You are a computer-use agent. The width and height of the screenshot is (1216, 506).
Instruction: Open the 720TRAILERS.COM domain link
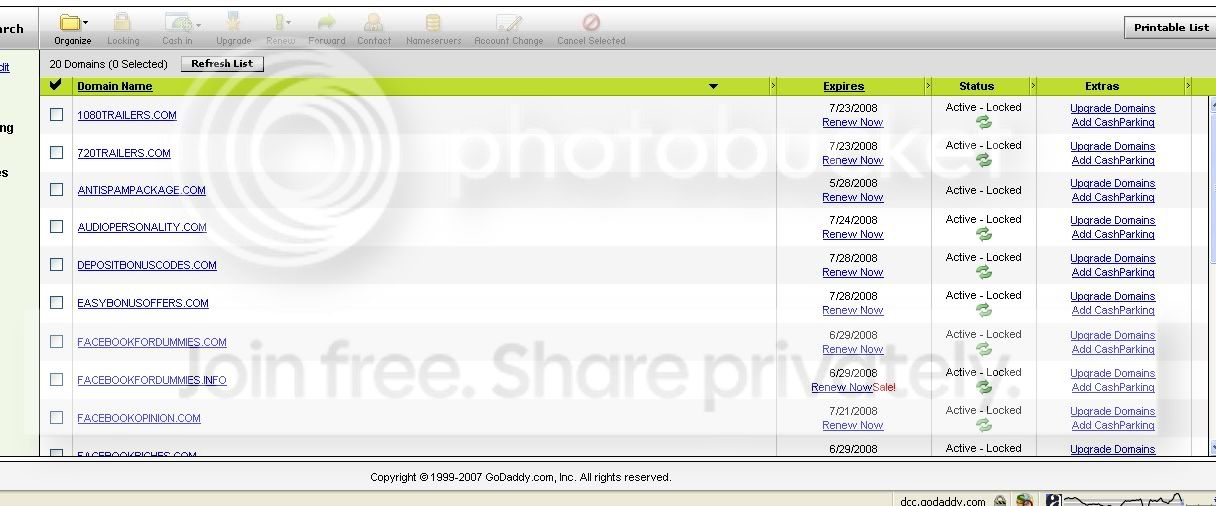[x=124, y=153]
